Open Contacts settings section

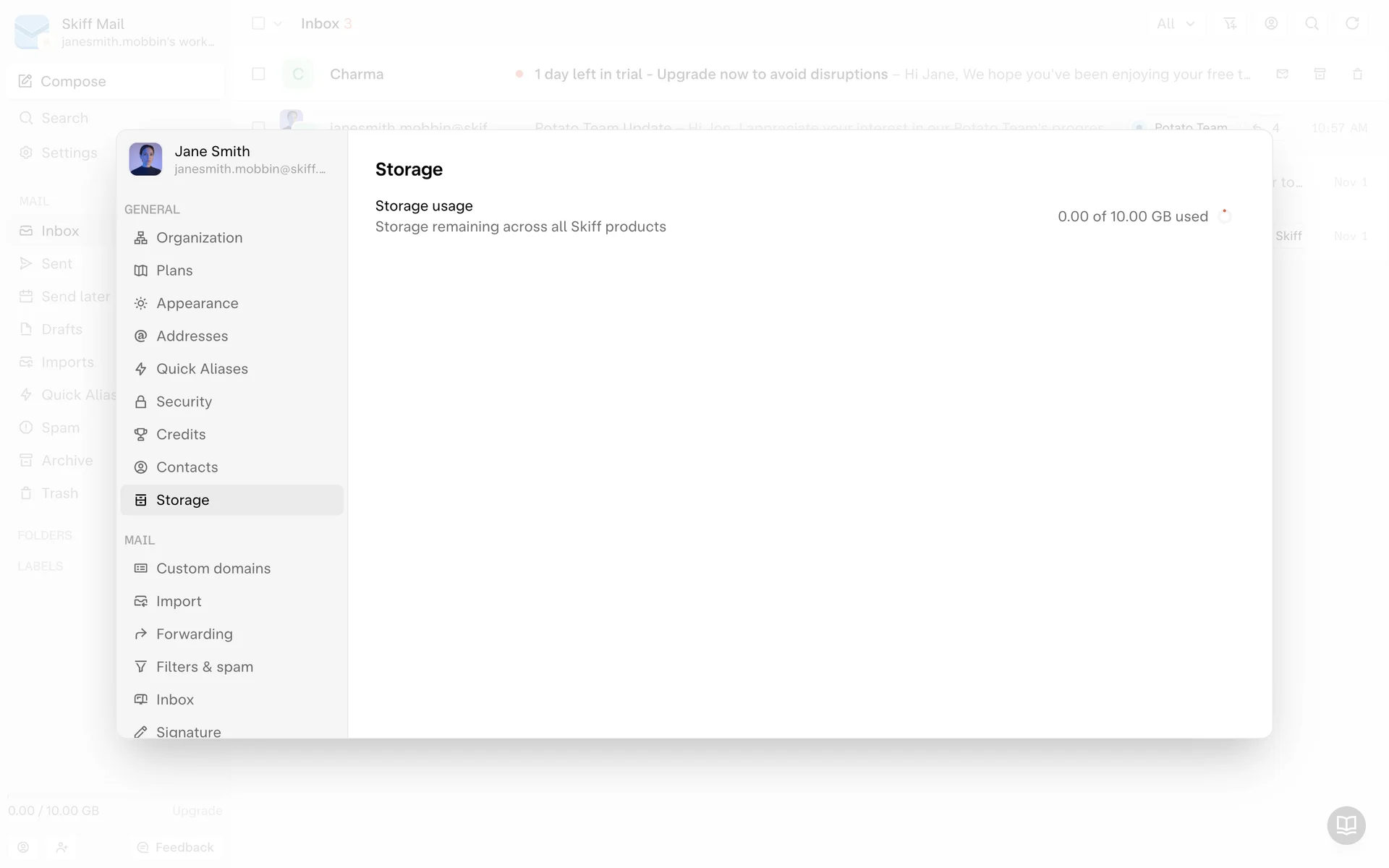187,467
